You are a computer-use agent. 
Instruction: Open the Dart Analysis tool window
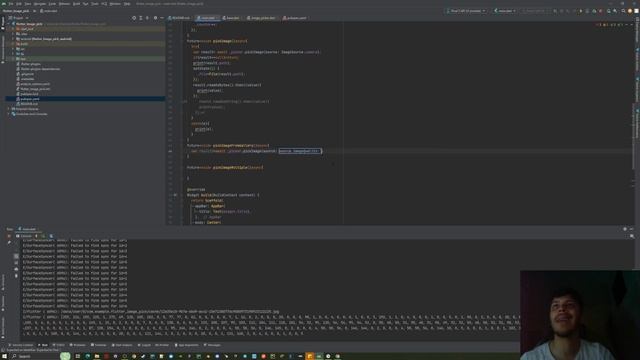pyautogui.click(x=122, y=345)
